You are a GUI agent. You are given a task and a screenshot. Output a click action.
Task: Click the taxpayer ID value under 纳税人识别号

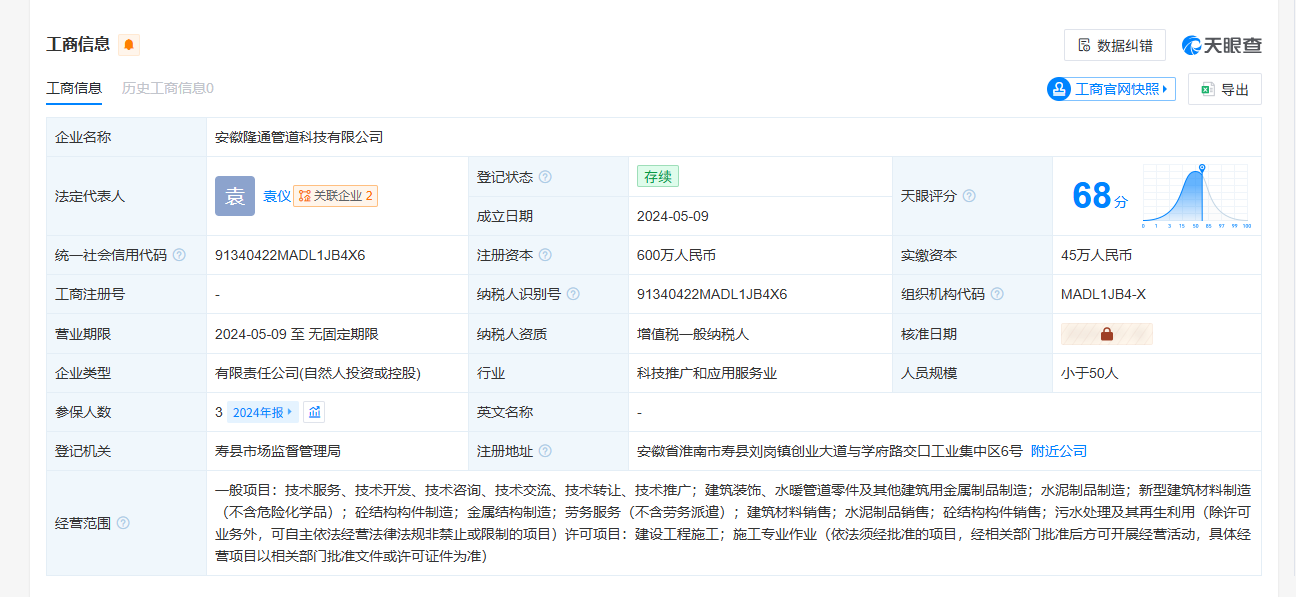pos(712,294)
